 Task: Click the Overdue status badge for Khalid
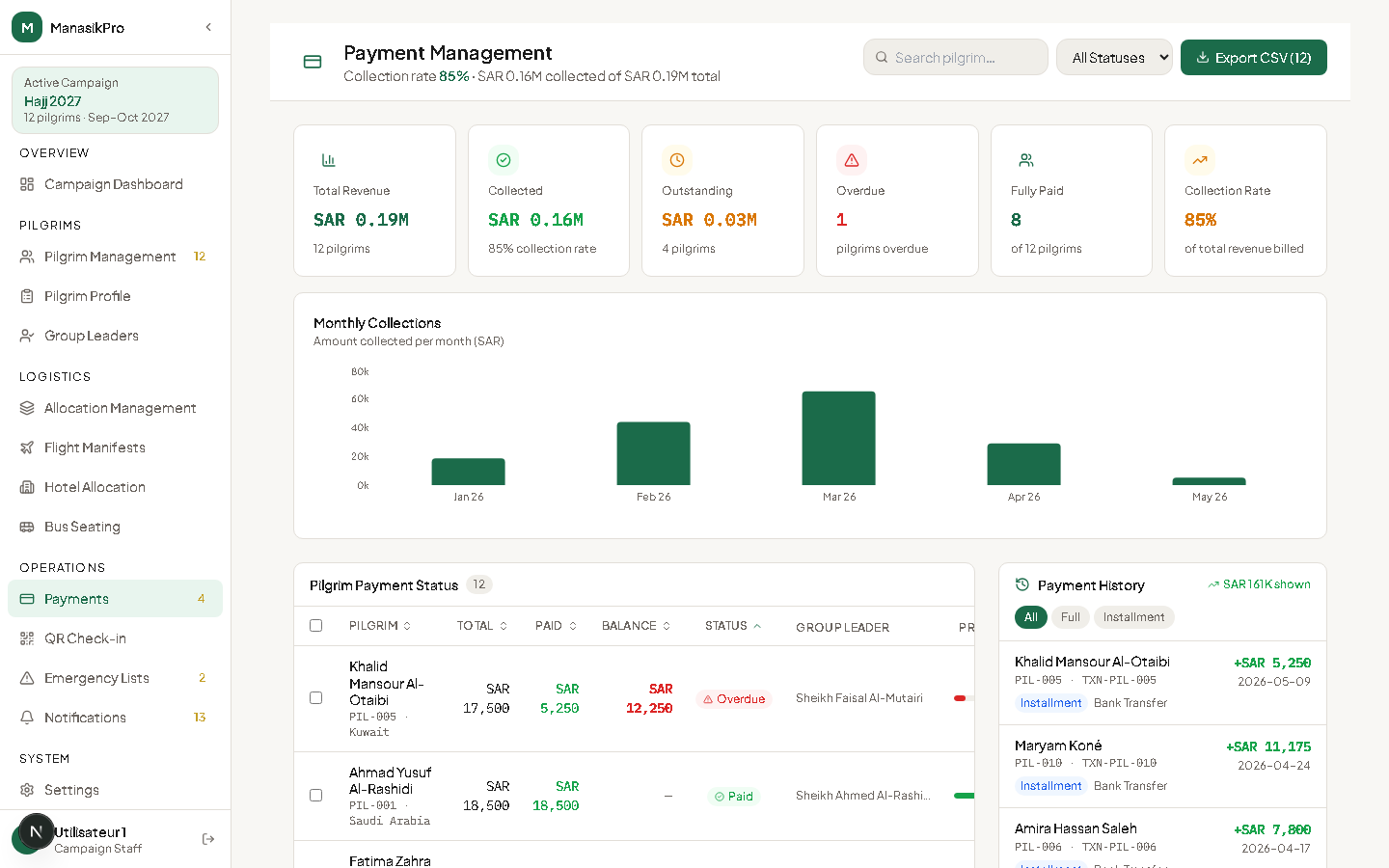[734, 699]
